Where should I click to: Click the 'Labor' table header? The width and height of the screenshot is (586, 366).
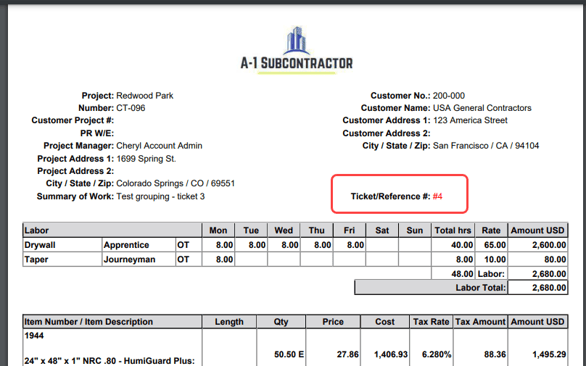pyautogui.click(x=112, y=230)
